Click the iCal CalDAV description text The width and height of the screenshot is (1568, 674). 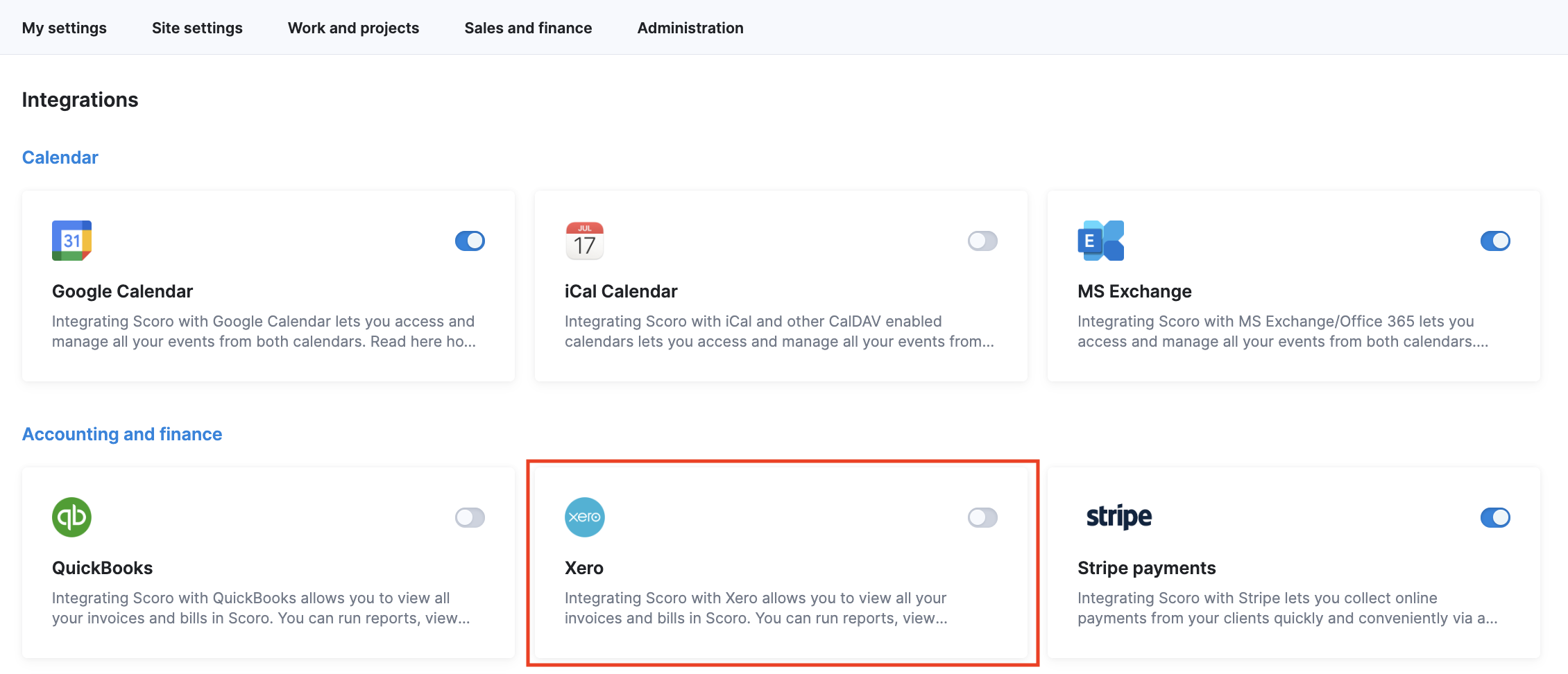[779, 331]
